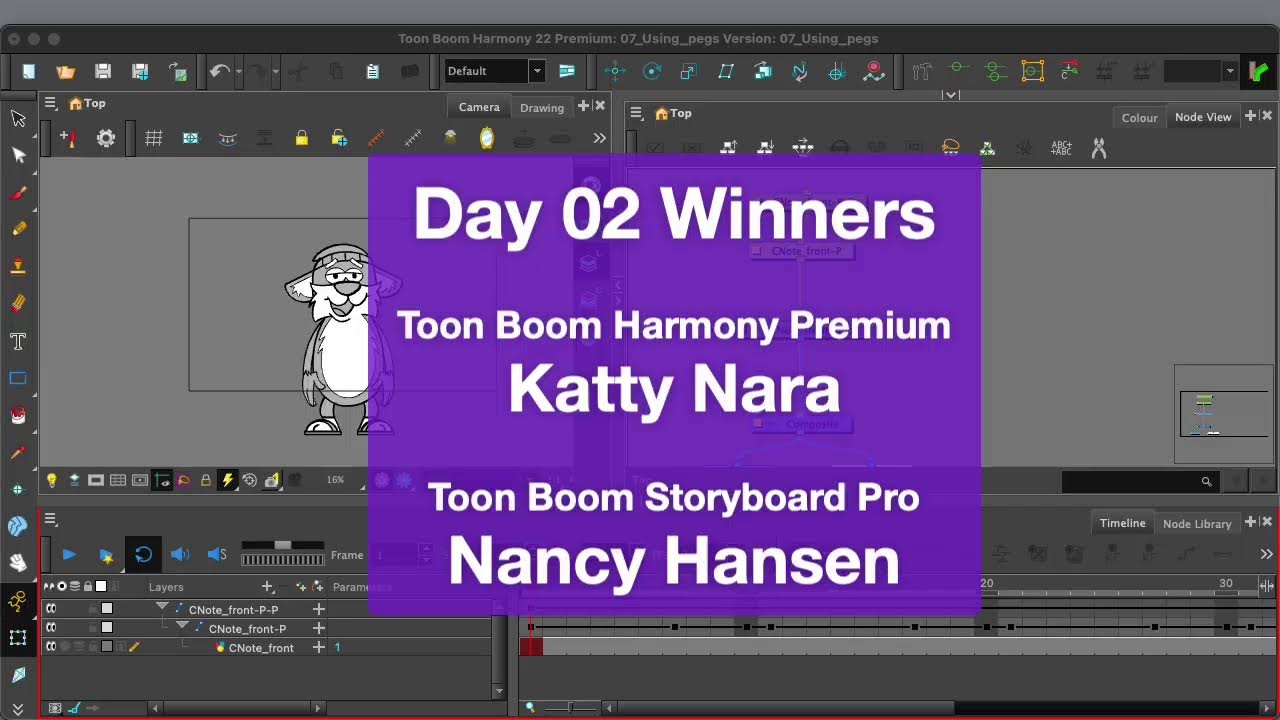Switch to the Timeline tab
Image resolution: width=1280 pixels, height=720 pixels.
[x=1122, y=523]
